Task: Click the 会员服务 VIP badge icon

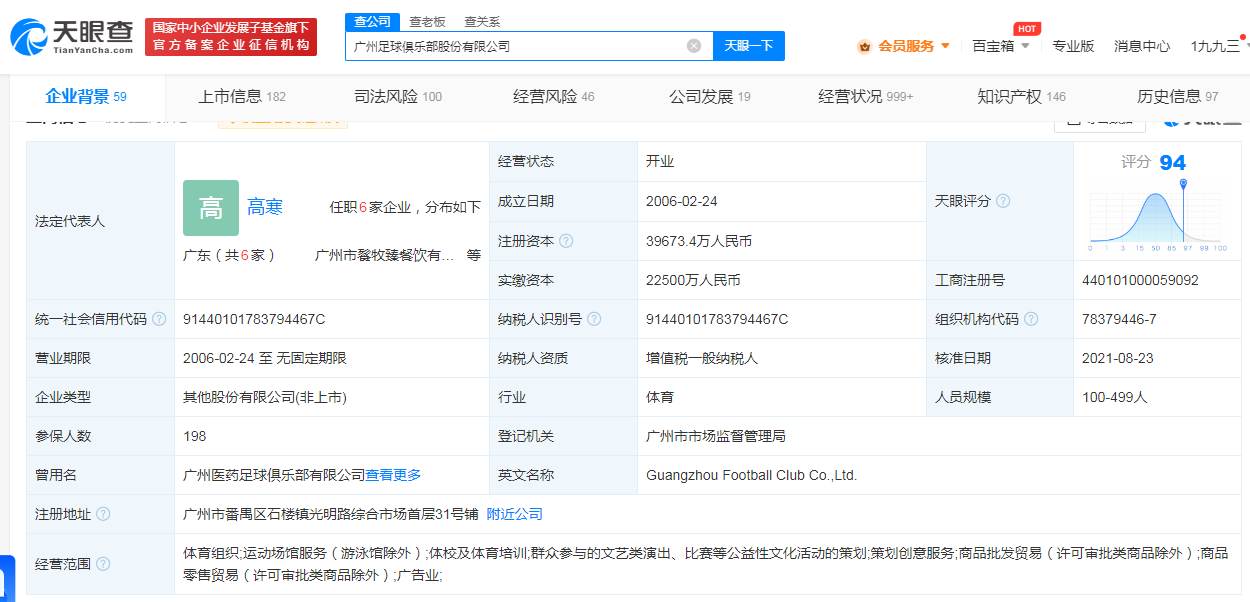Action: coord(864,46)
